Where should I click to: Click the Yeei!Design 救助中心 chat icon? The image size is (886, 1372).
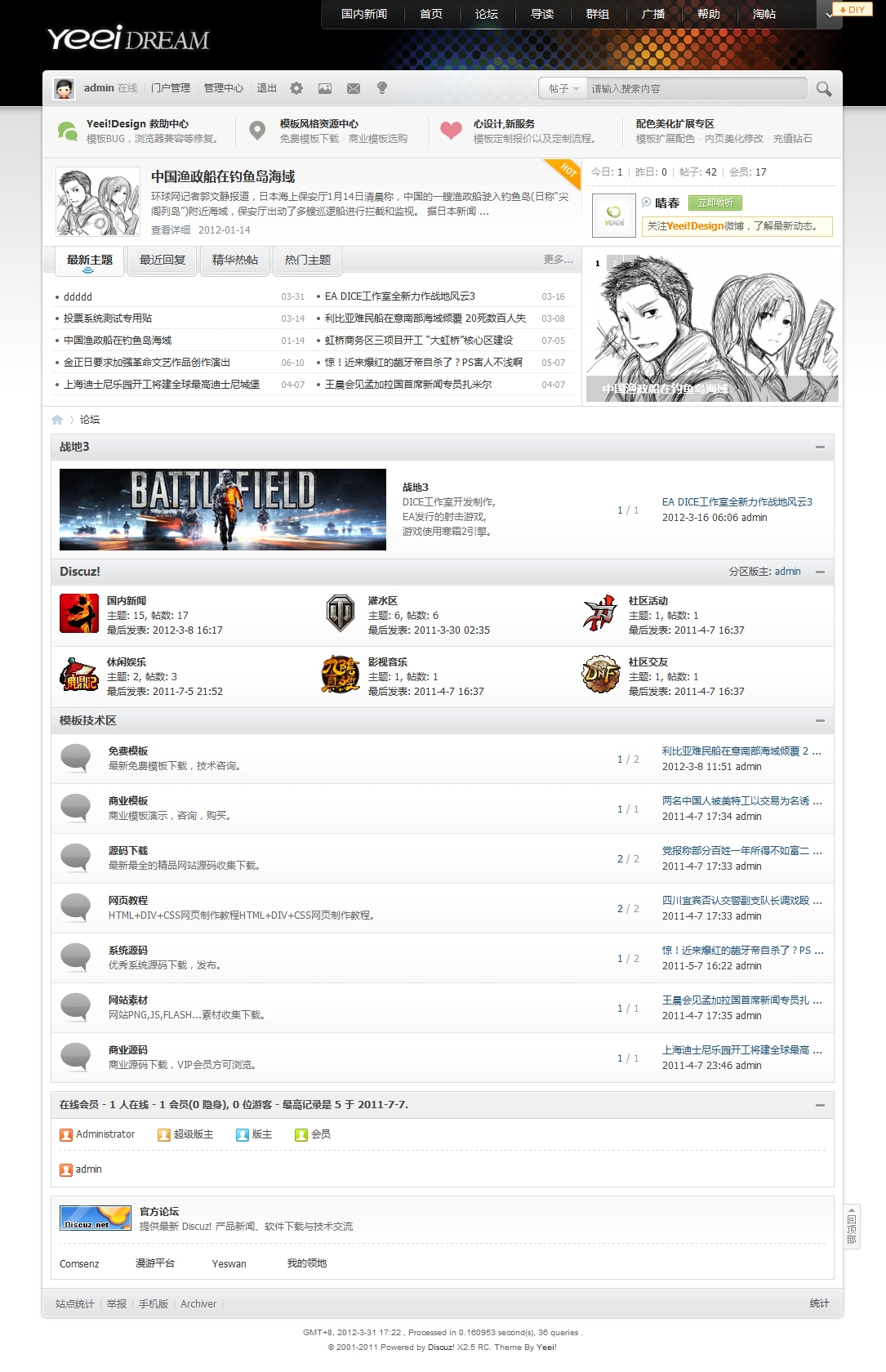coord(67,131)
